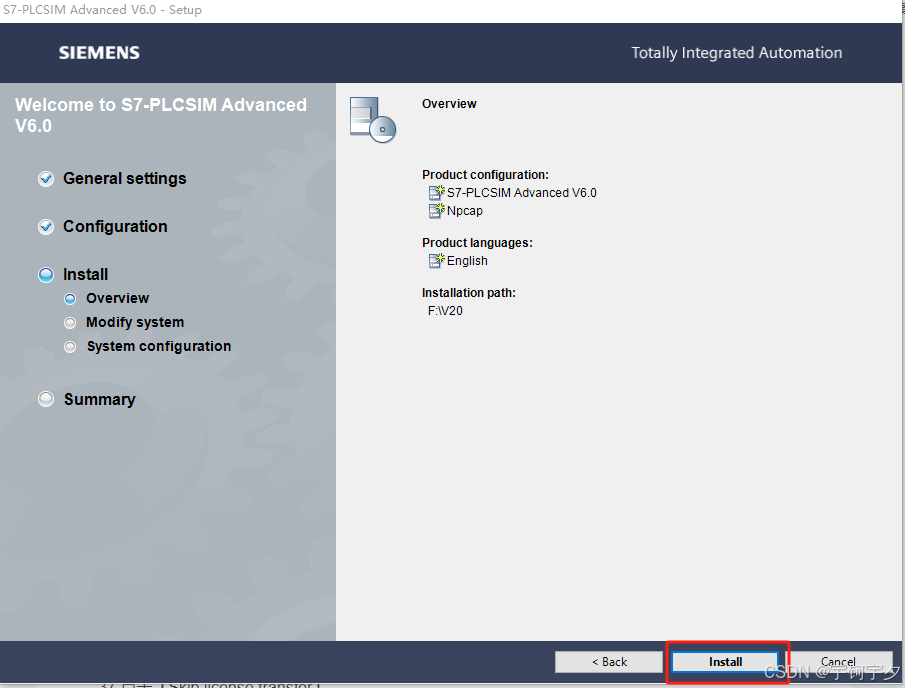Click the S7-PLCSIM Advanced V6.0 product icon
This screenshot has height=688, width=905.
(x=436, y=192)
